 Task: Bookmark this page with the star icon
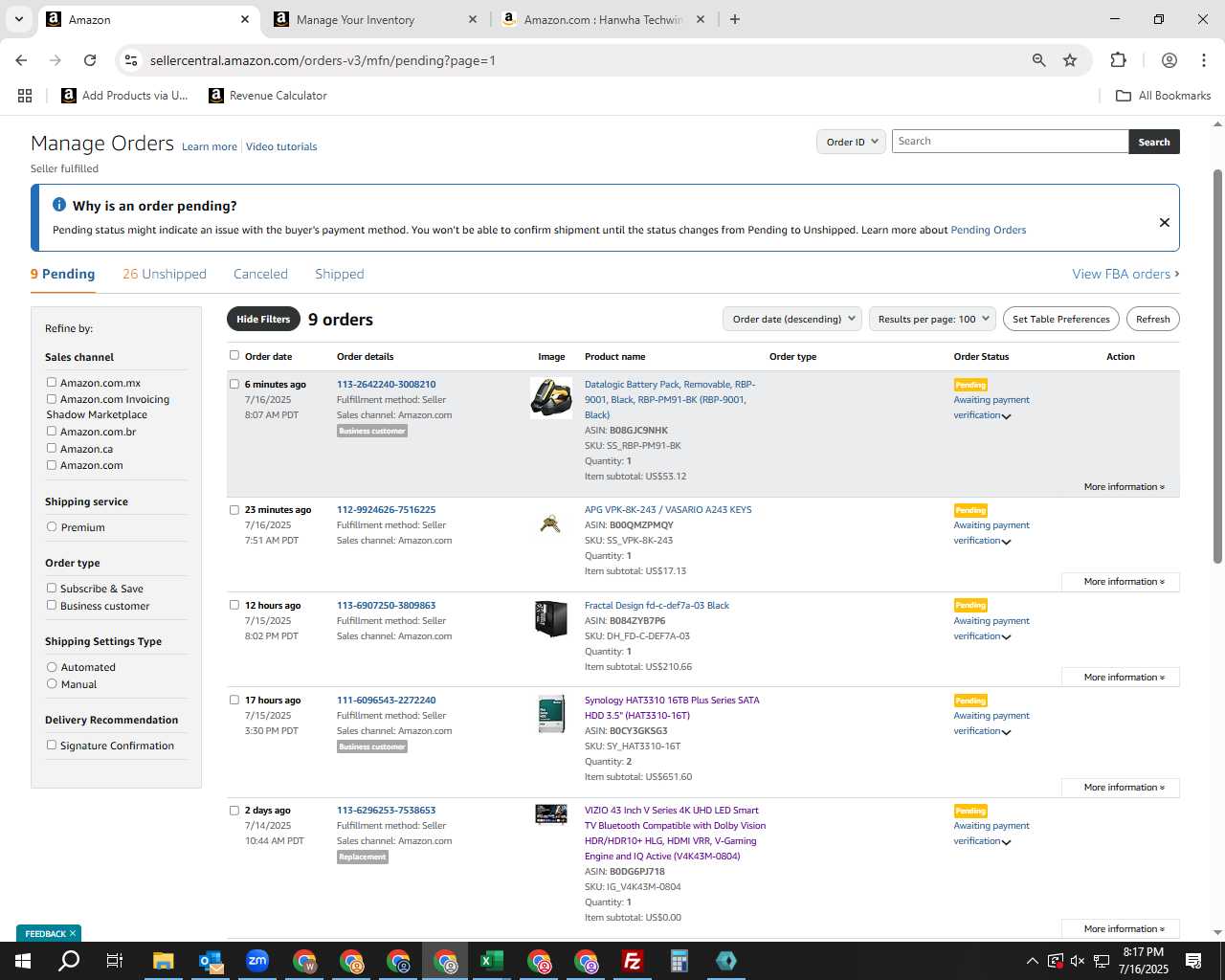pyautogui.click(x=1070, y=60)
